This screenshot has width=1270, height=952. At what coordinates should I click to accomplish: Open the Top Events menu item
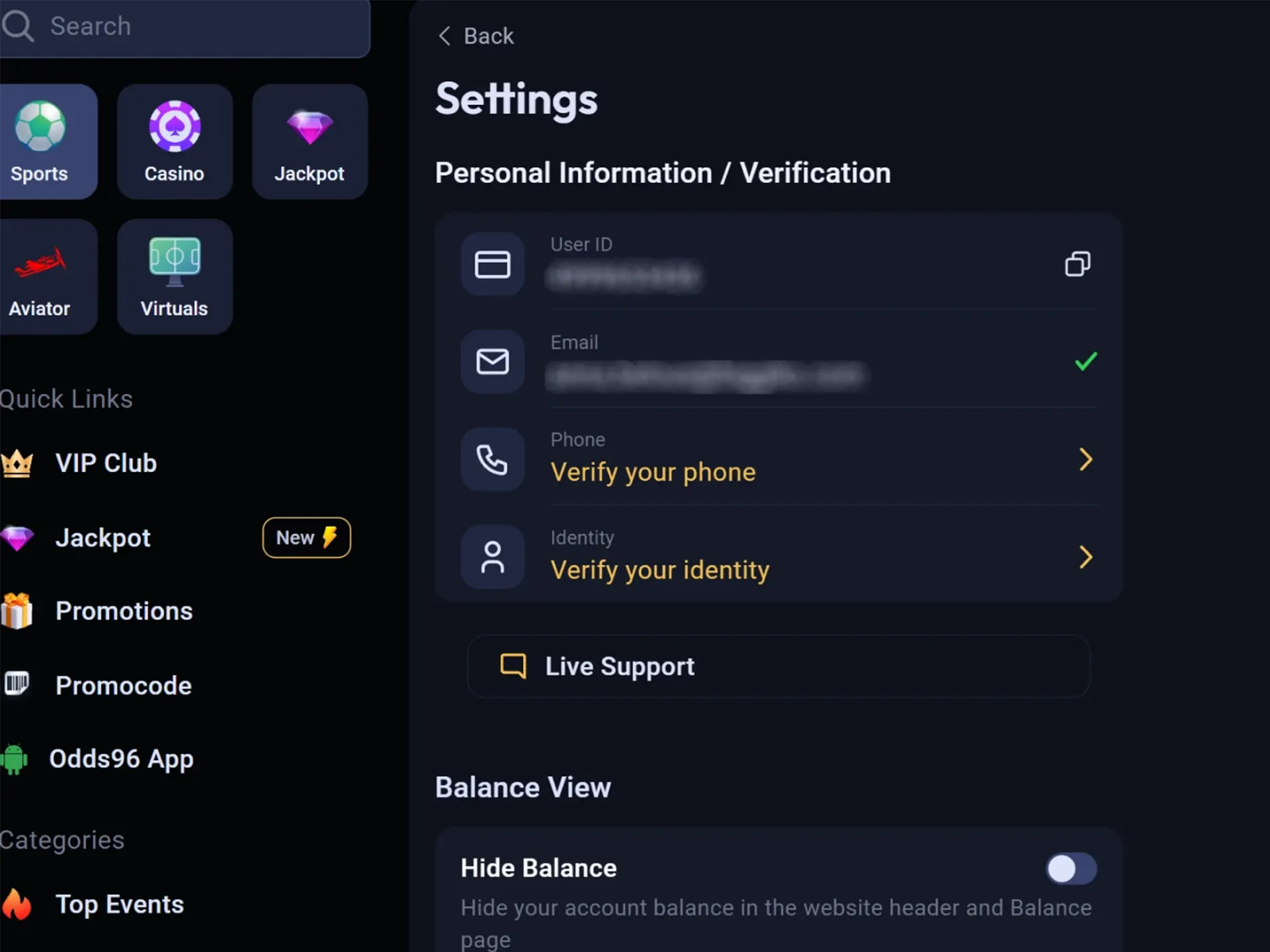(120, 904)
